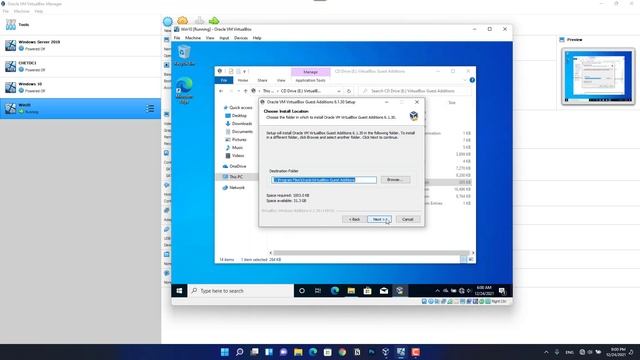Open the Share tab in Explorer ribbon
Image resolution: width=640 pixels, height=360 pixels.
tap(262, 80)
